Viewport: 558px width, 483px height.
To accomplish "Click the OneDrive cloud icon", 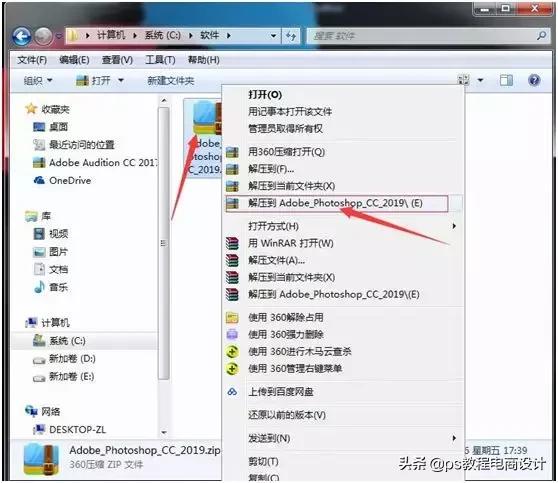I will click(39, 180).
